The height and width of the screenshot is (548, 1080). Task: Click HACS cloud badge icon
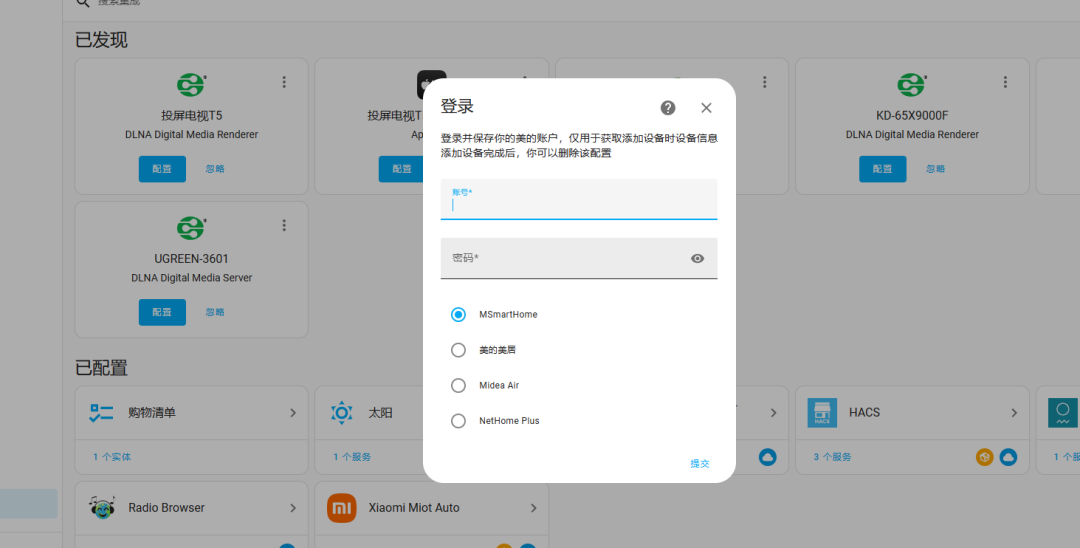[1008, 457]
